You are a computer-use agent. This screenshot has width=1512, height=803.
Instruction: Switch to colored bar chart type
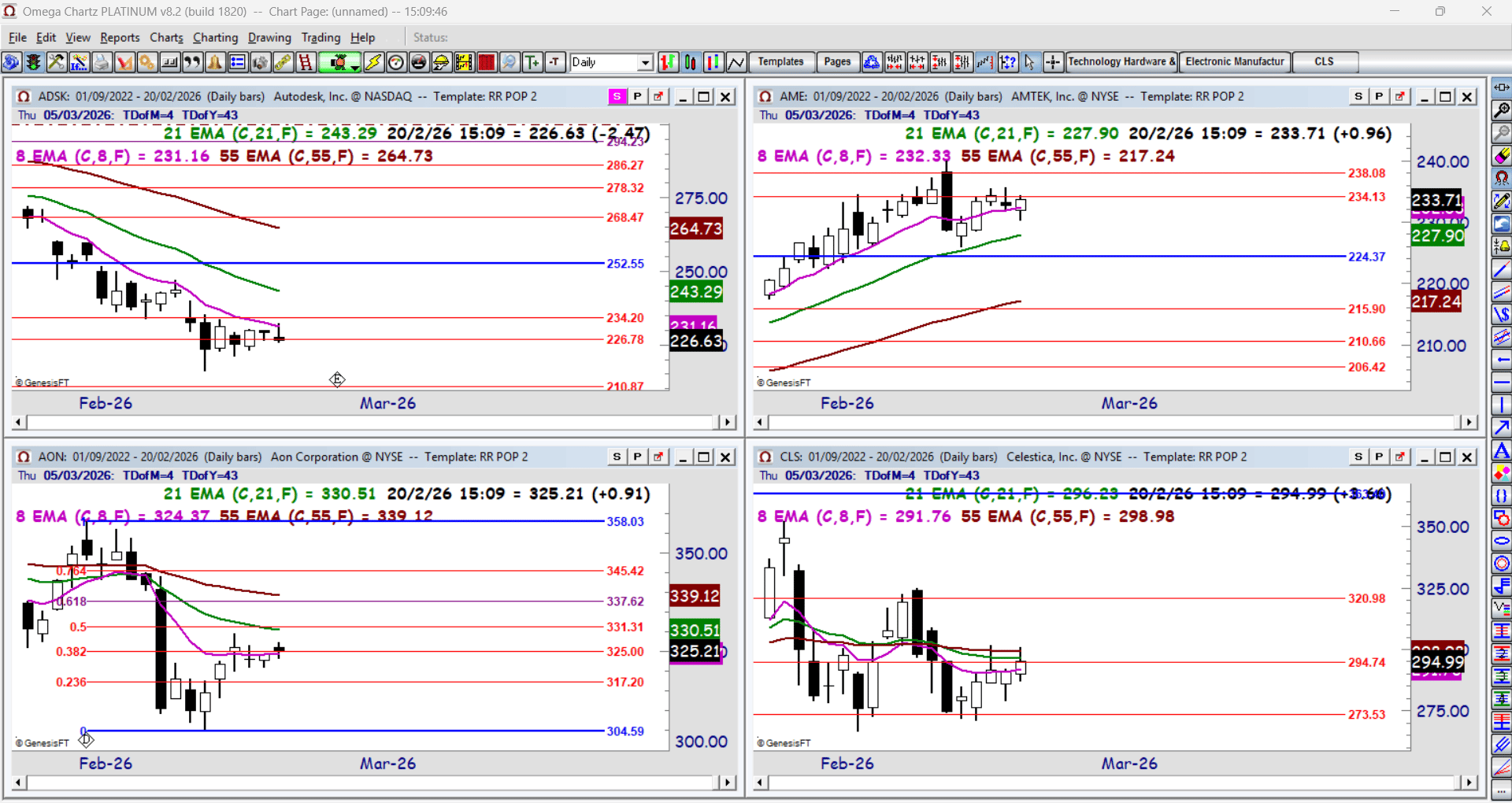click(x=713, y=62)
